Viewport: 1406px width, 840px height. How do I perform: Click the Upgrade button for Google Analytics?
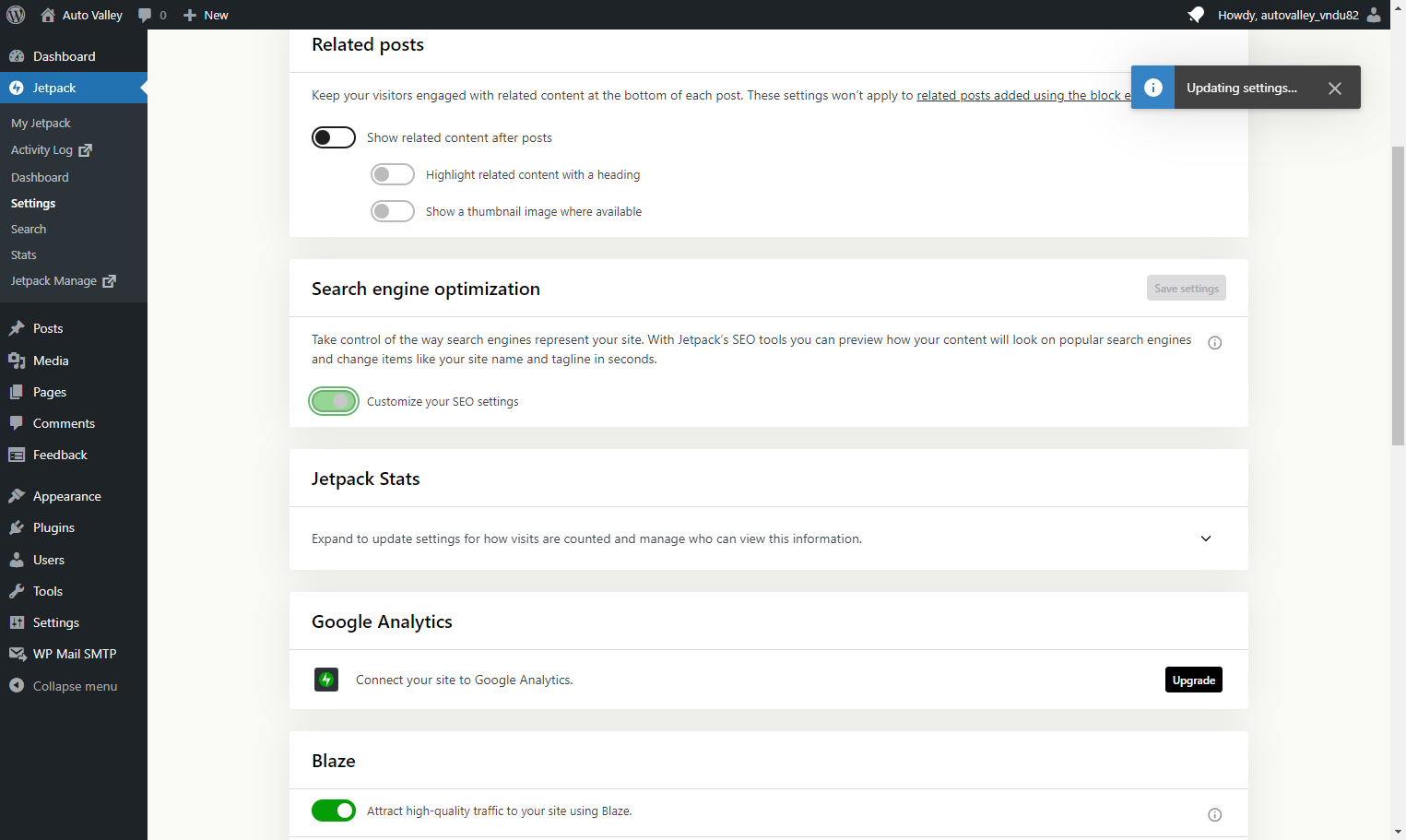tap(1194, 680)
